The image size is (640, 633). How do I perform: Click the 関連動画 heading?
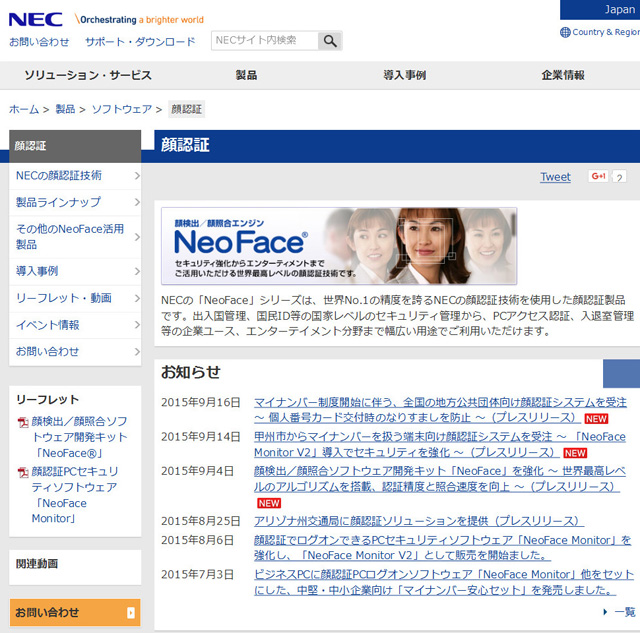point(37,564)
